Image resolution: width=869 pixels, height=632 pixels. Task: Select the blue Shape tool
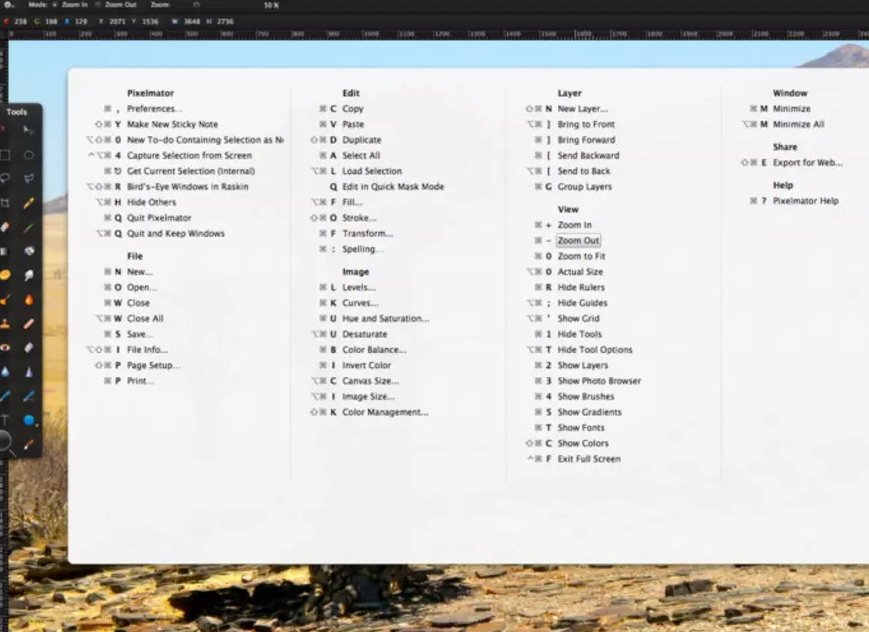(28, 420)
